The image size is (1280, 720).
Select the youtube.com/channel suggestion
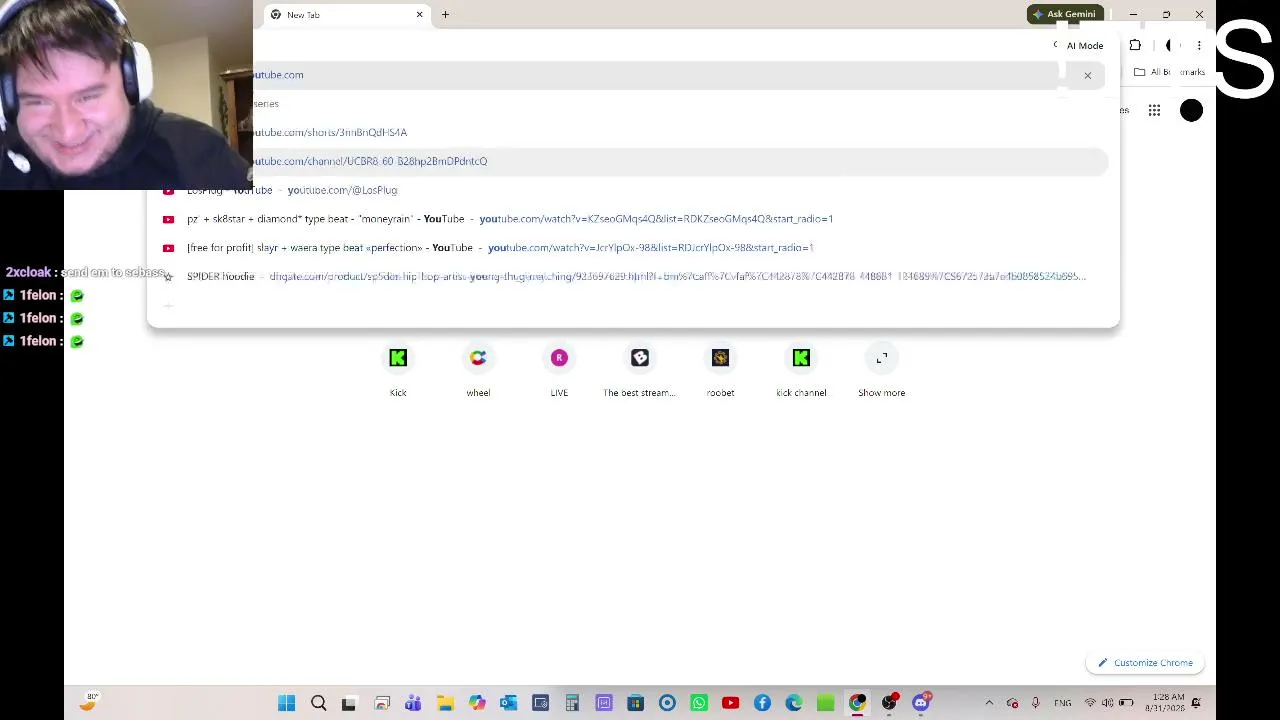pos(680,161)
